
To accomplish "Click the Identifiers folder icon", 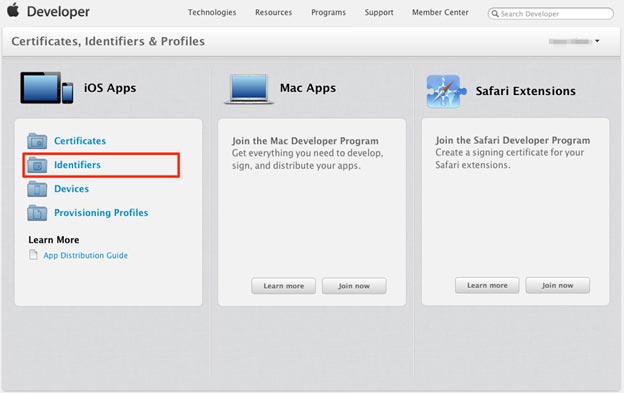I will (x=37, y=165).
